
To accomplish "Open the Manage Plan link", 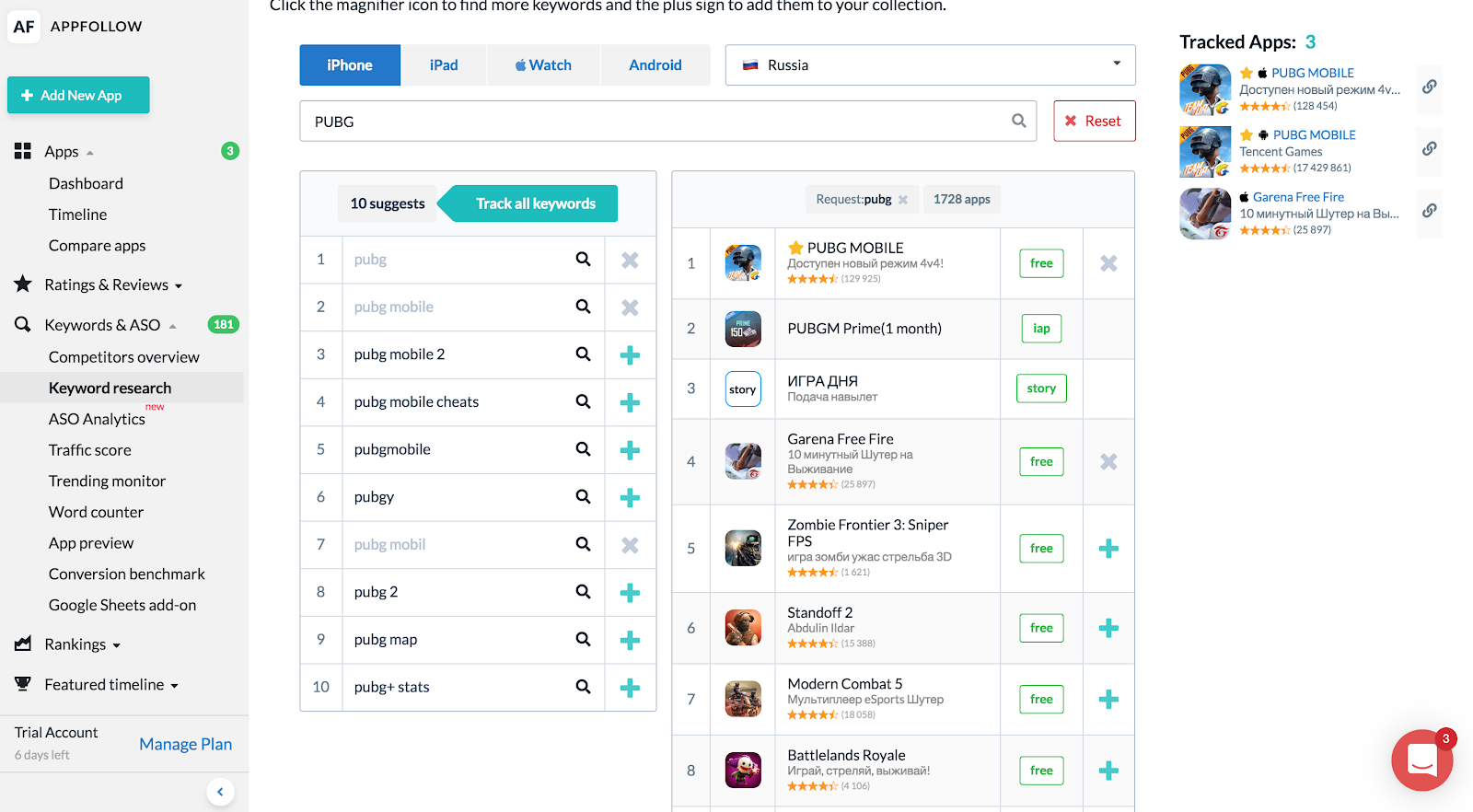I will pos(185,744).
